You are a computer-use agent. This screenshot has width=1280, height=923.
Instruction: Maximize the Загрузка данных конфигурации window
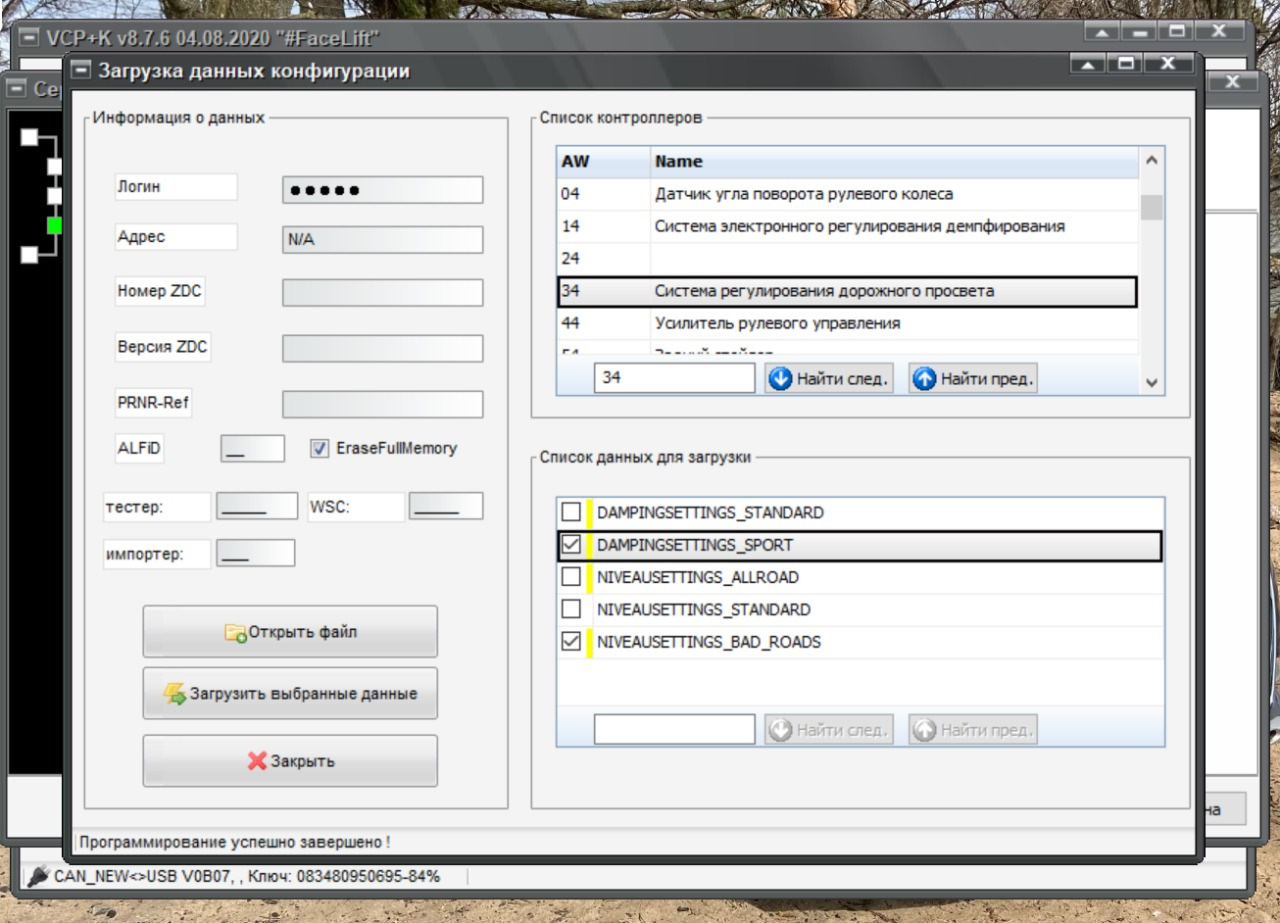1126,64
